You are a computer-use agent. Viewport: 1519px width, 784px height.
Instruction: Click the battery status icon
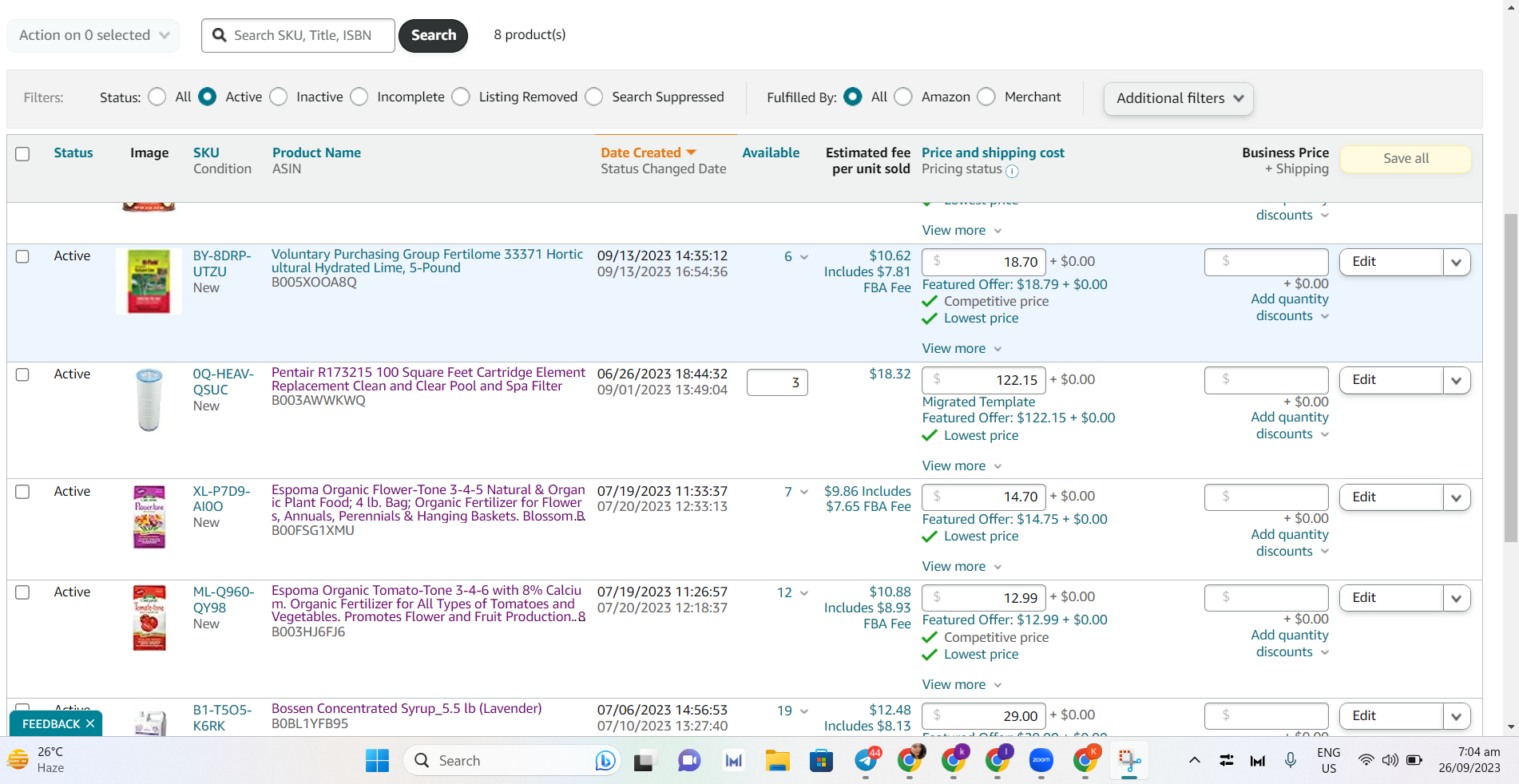click(x=1414, y=760)
